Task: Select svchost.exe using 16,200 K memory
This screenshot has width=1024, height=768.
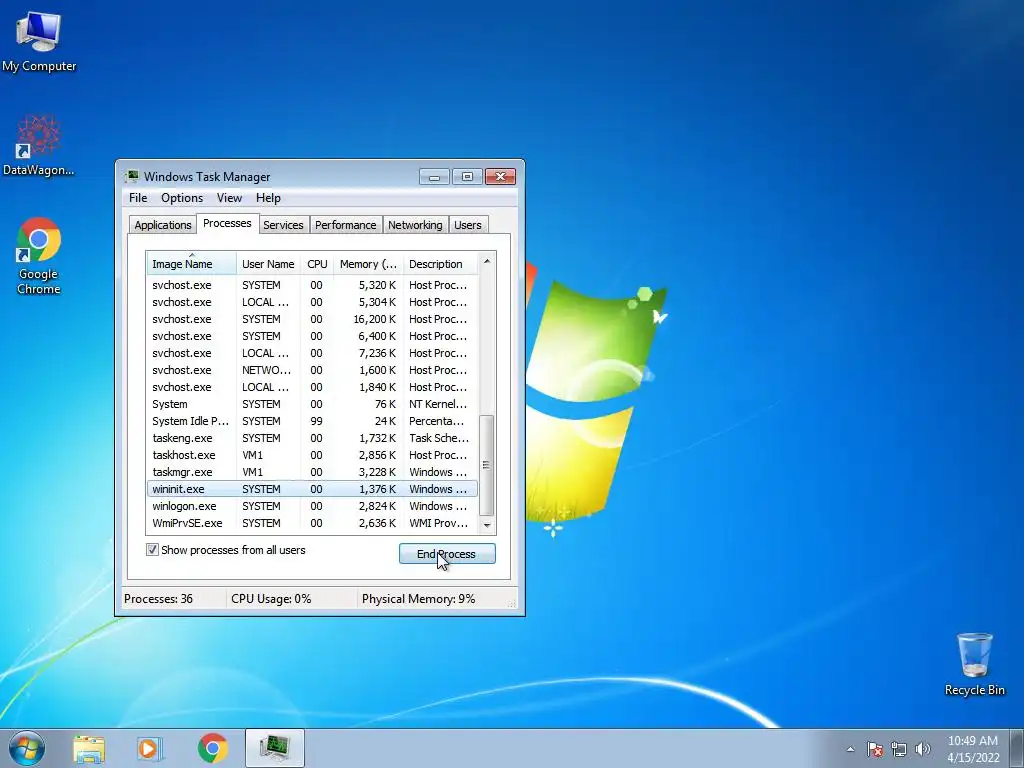Action: point(313,319)
